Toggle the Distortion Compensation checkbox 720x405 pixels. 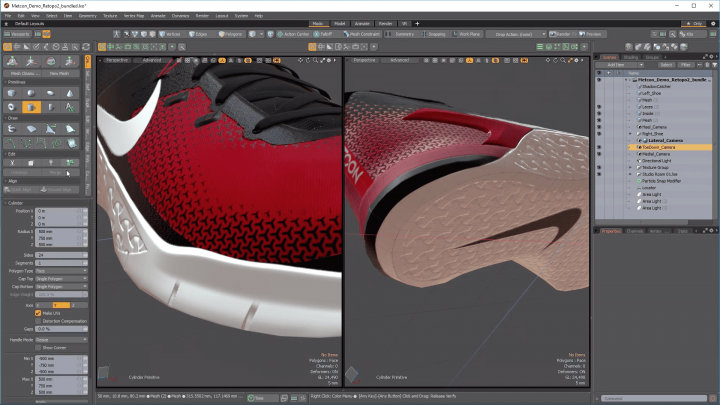(x=39, y=320)
